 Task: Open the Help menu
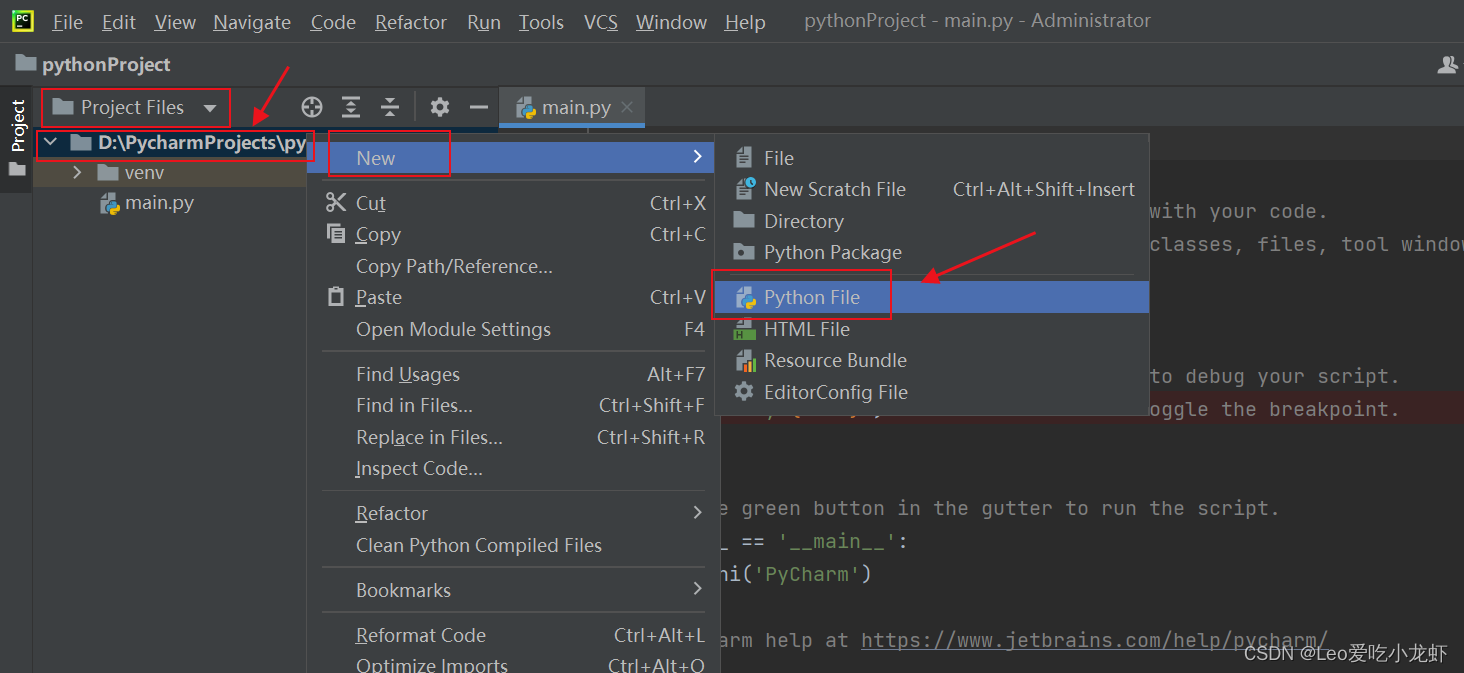[745, 22]
